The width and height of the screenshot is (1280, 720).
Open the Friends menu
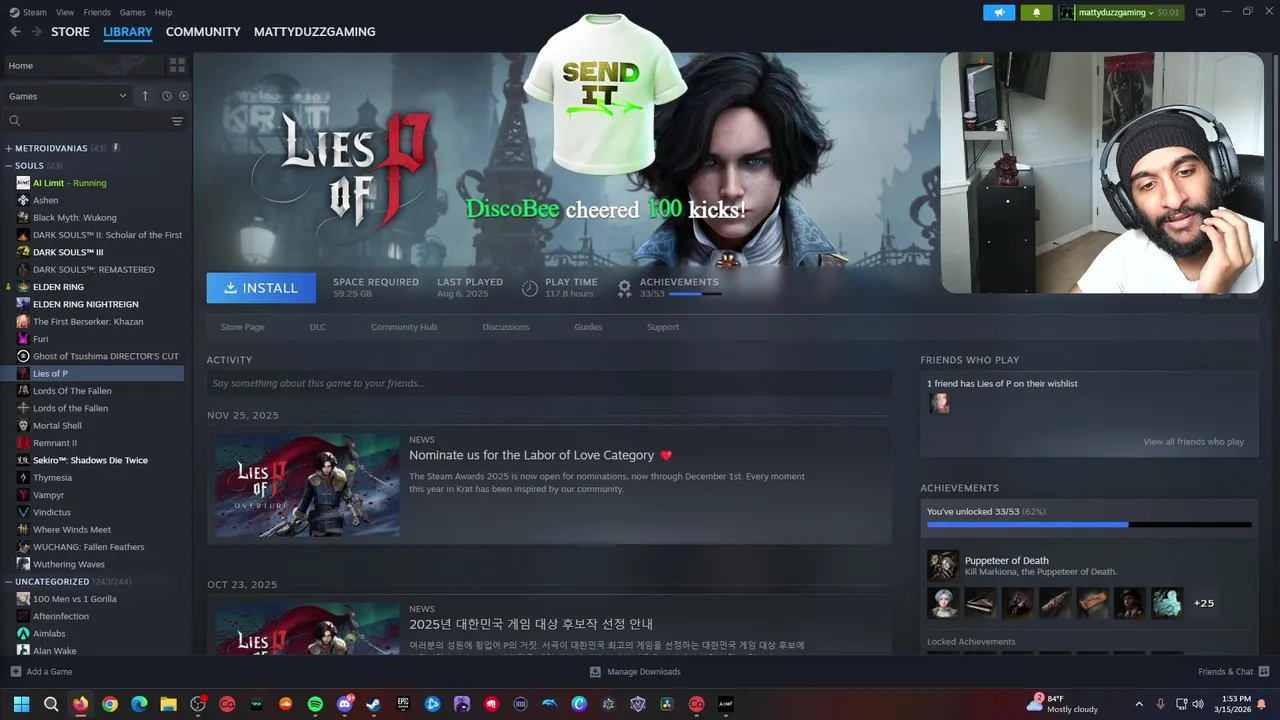pos(97,12)
